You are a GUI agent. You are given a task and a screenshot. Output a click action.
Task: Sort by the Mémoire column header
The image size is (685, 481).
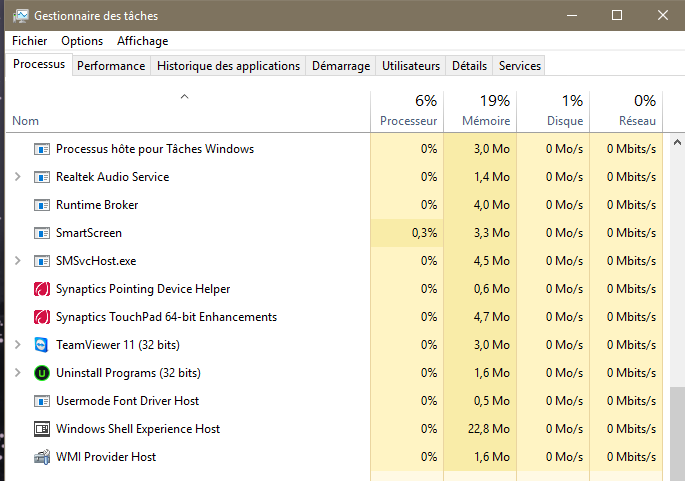(x=480, y=112)
